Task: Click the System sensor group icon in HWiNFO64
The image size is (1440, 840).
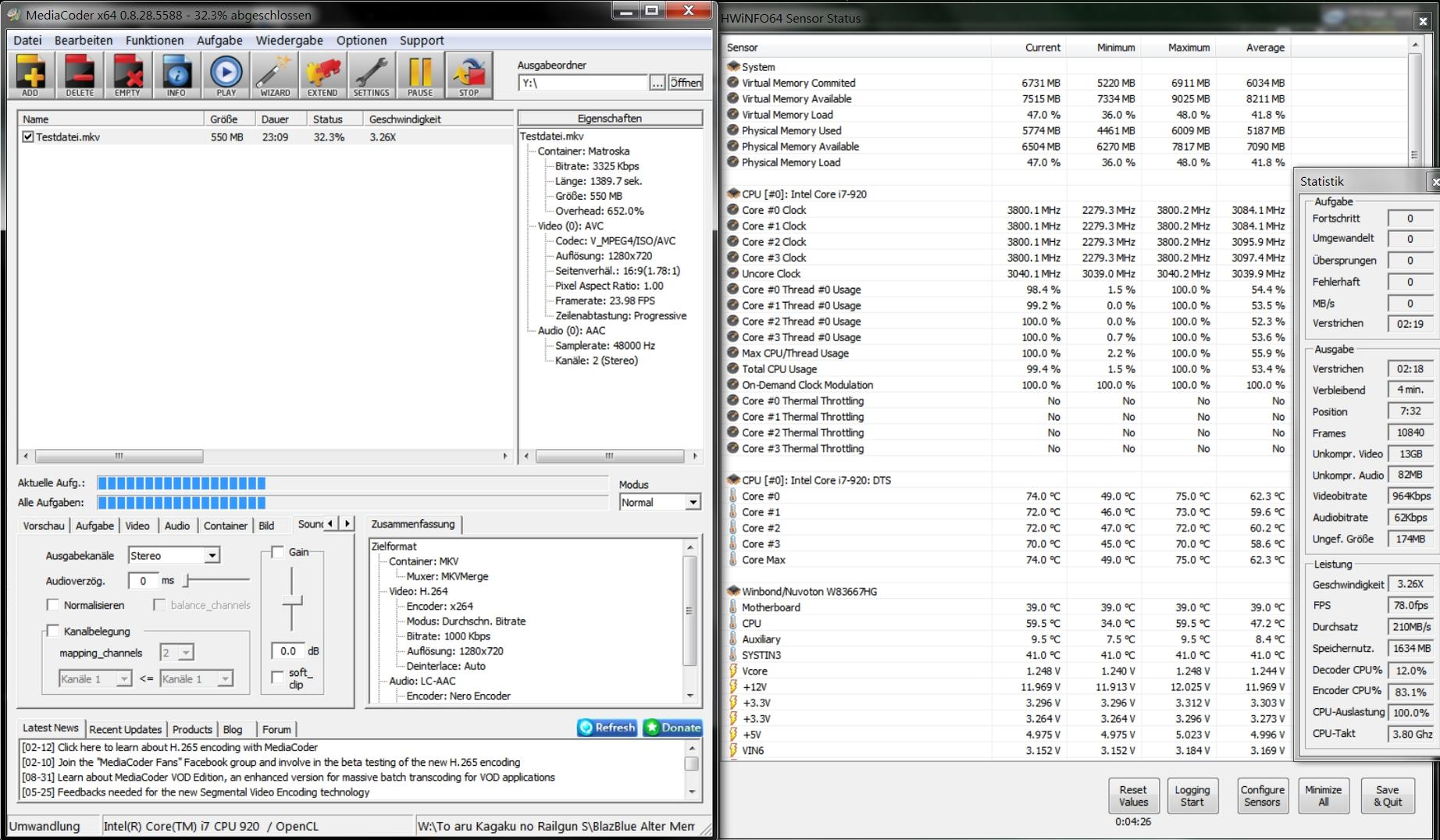Action: [x=732, y=67]
